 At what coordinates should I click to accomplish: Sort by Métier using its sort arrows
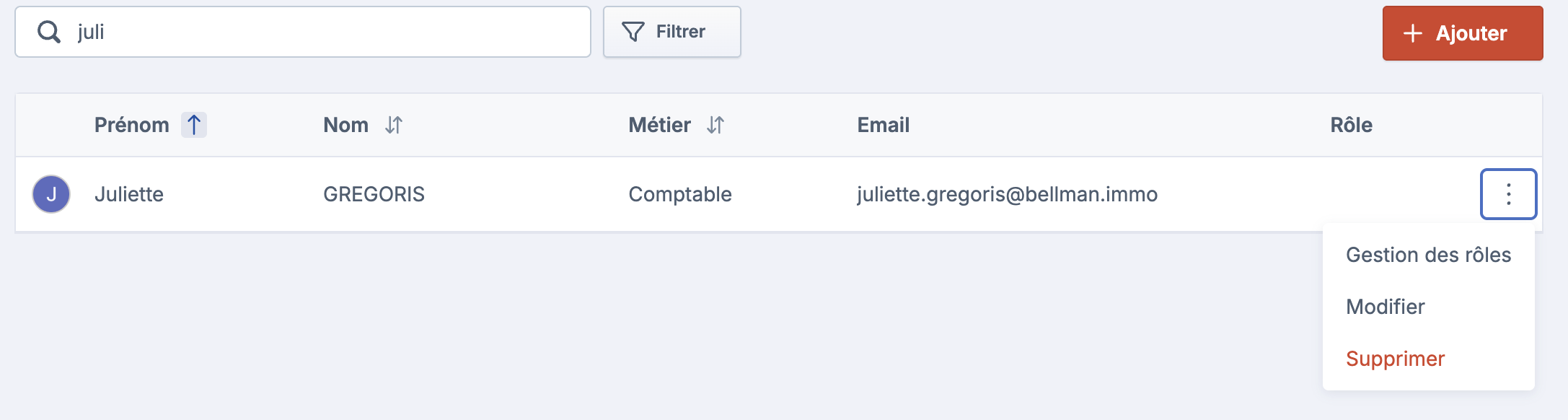tap(715, 125)
